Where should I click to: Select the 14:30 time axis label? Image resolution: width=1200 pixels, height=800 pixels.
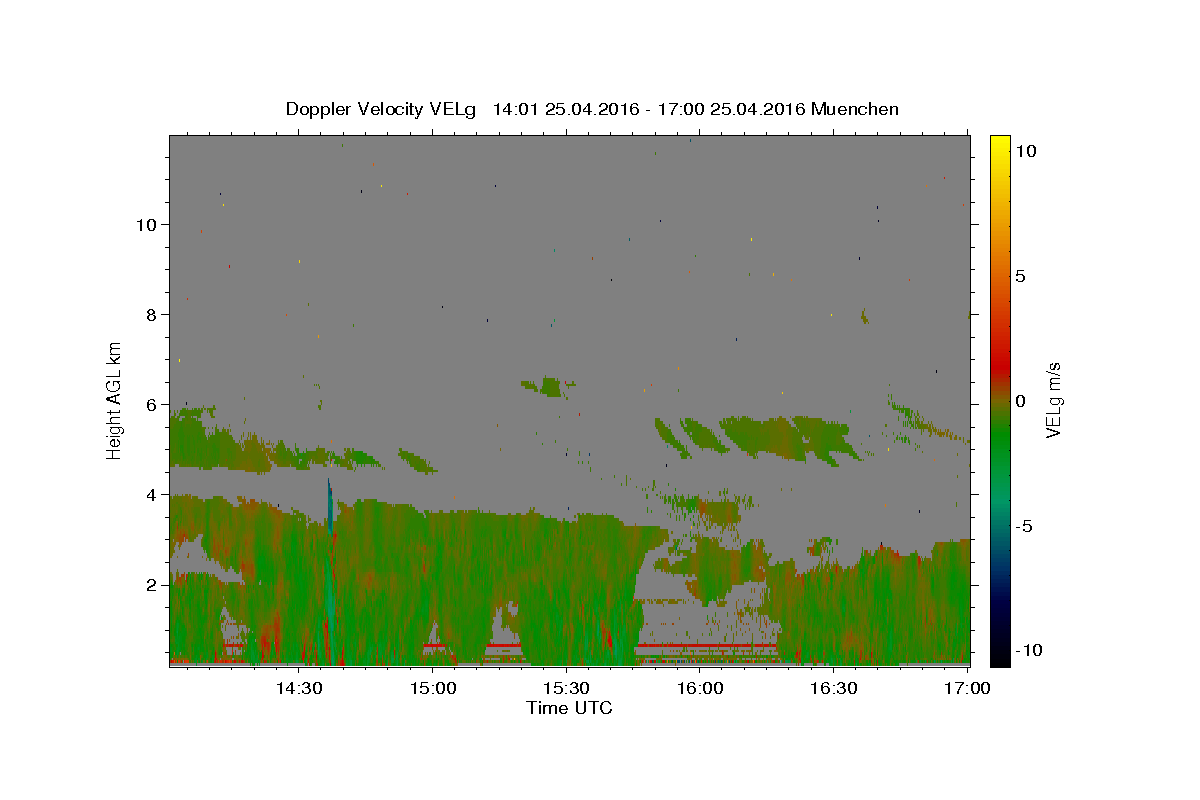coord(298,688)
